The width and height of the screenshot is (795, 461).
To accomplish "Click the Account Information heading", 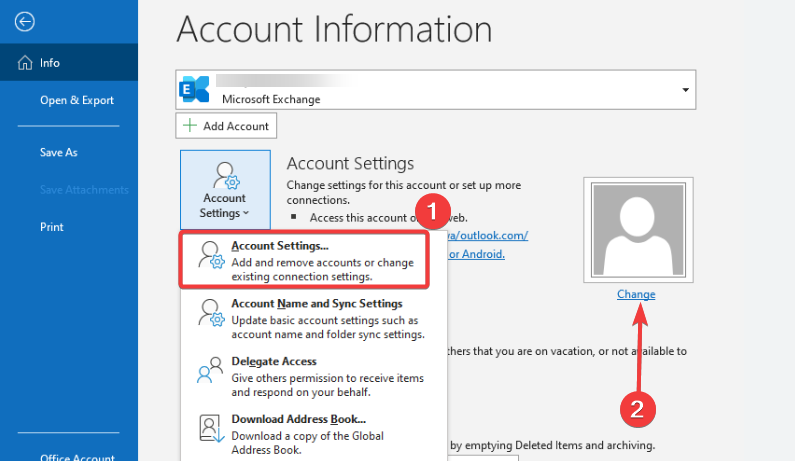I will [x=335, y=29].
